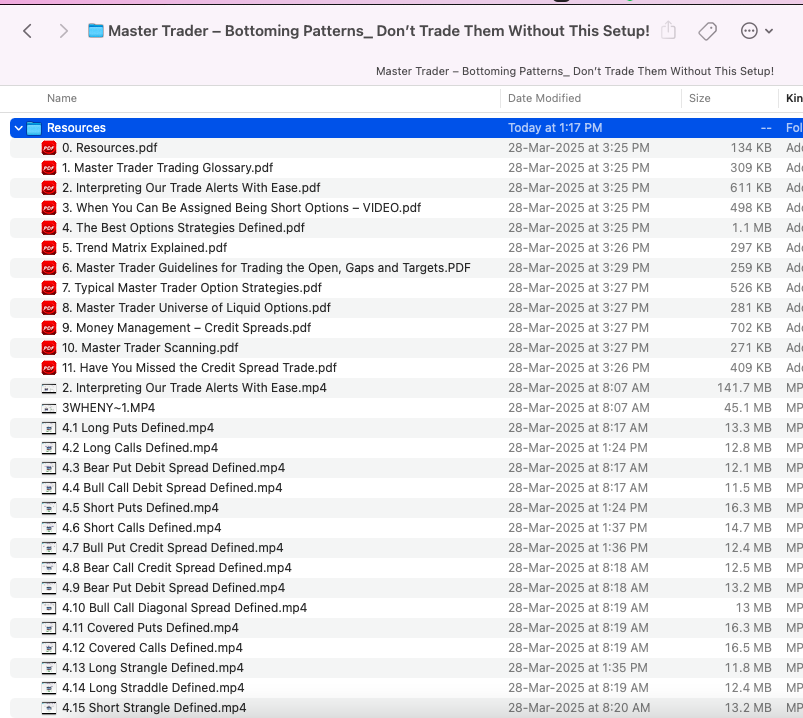Screen dimensions: 803x718
Task: Select video icon of 4.4 Bull Call Debit Spread
Action: click(49, 488)
